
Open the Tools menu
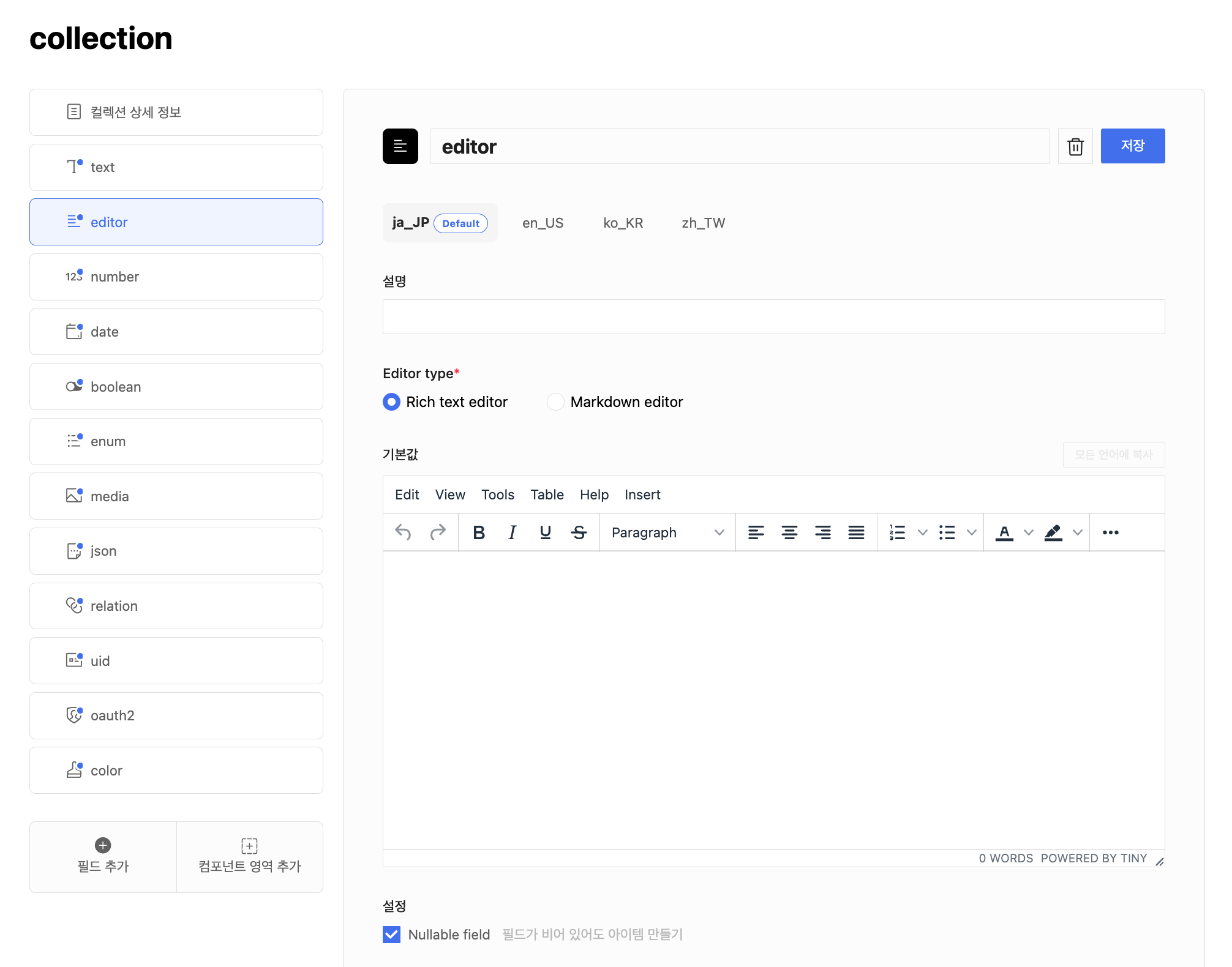point(498,495)
